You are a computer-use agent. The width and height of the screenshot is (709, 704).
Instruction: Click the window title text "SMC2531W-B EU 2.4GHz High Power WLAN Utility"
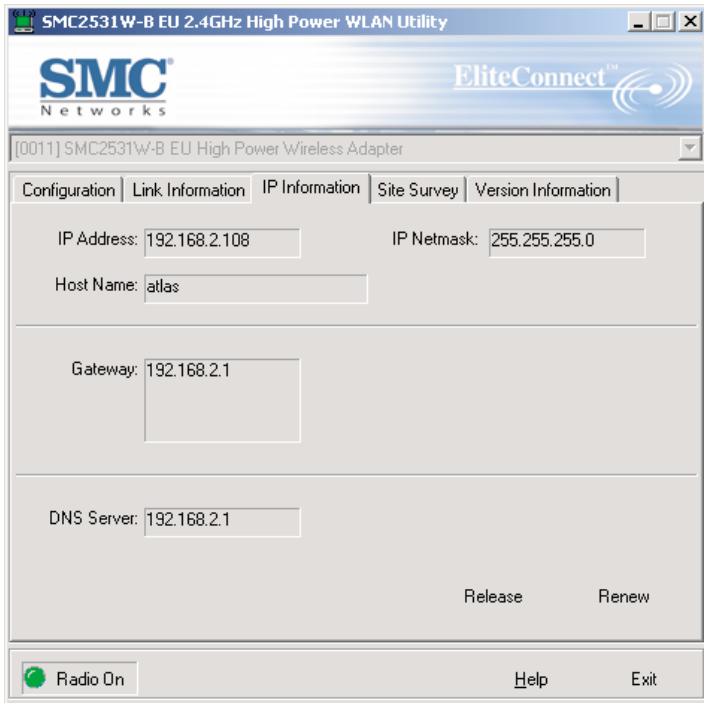tap(245, 22)
